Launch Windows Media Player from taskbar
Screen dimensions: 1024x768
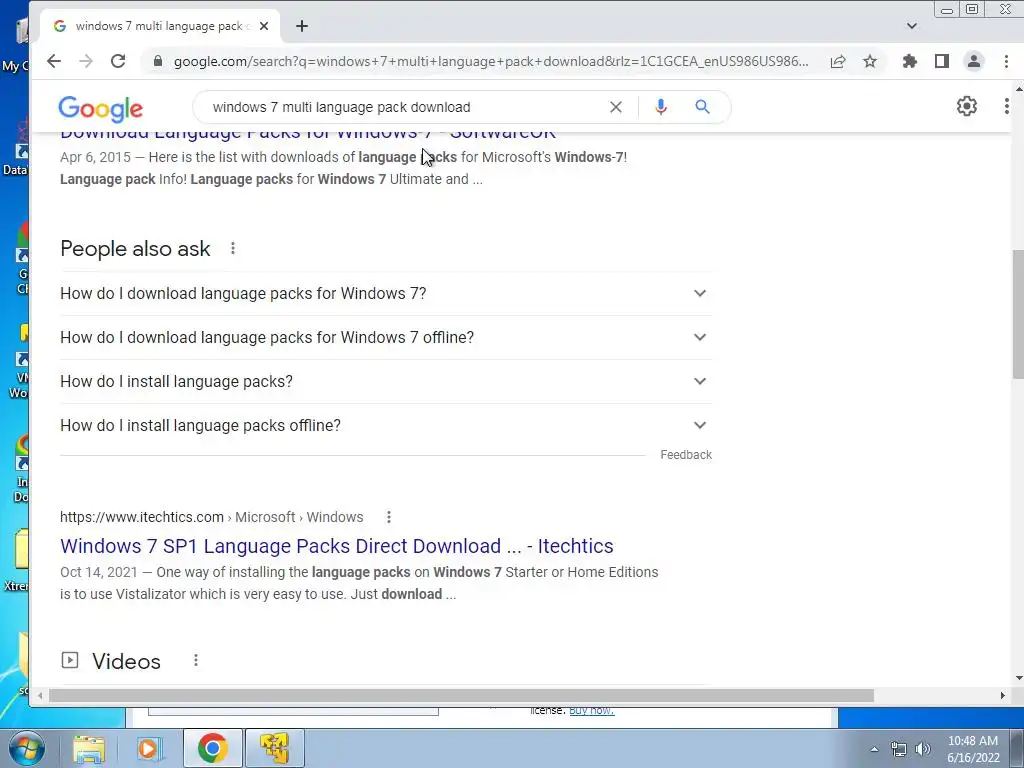(149, 748)
